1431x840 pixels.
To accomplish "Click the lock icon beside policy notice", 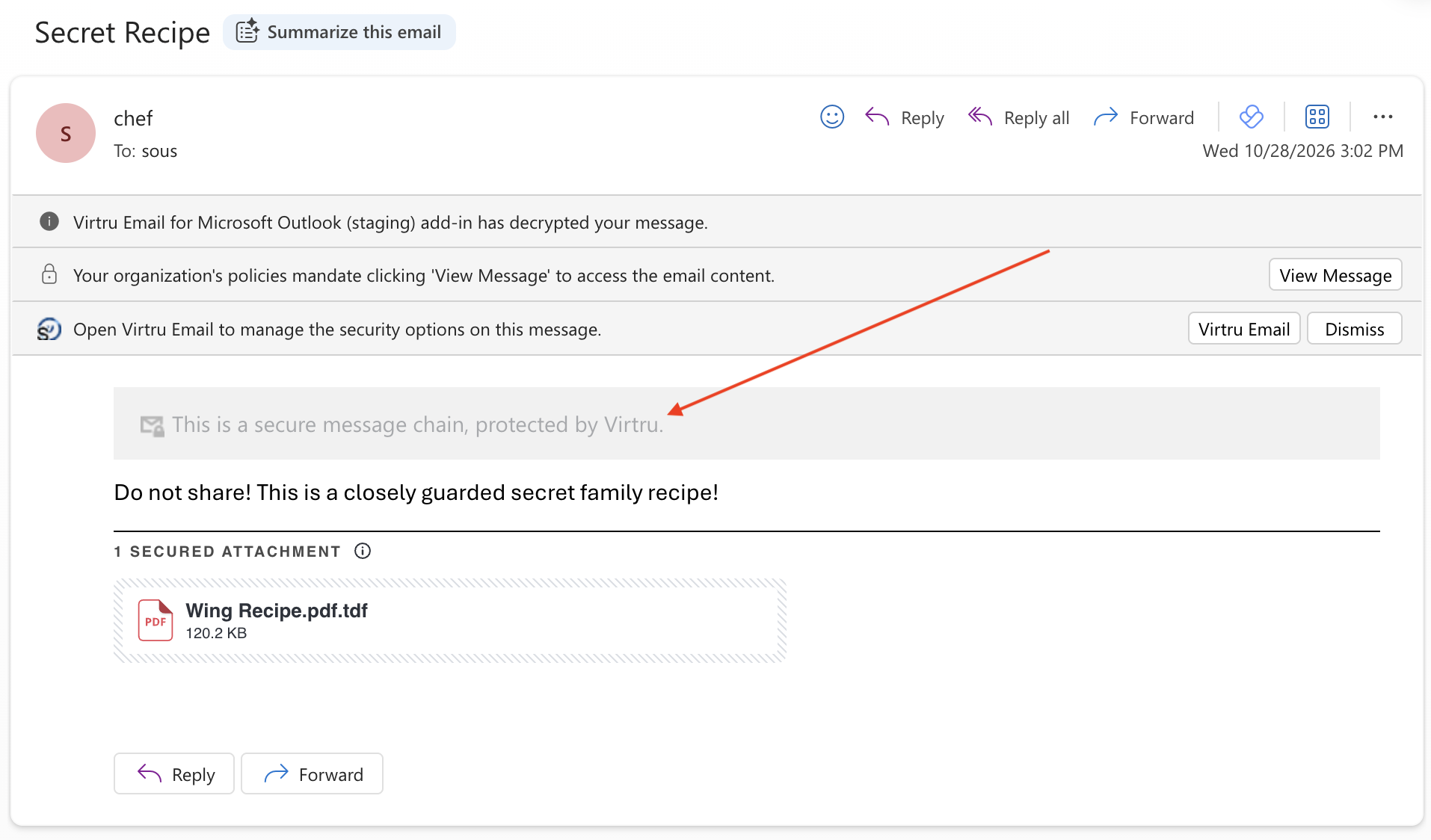I will click(x=49, y=274).
